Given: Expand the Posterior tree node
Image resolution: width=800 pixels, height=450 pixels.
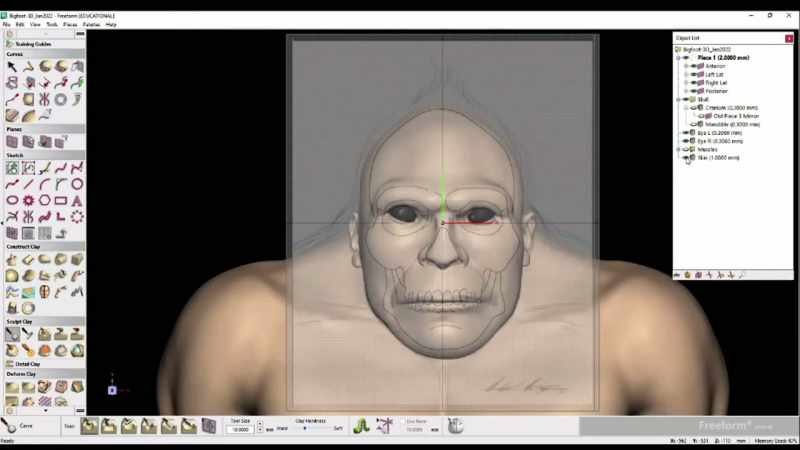Looking at the screenshot, I should 686,91.
